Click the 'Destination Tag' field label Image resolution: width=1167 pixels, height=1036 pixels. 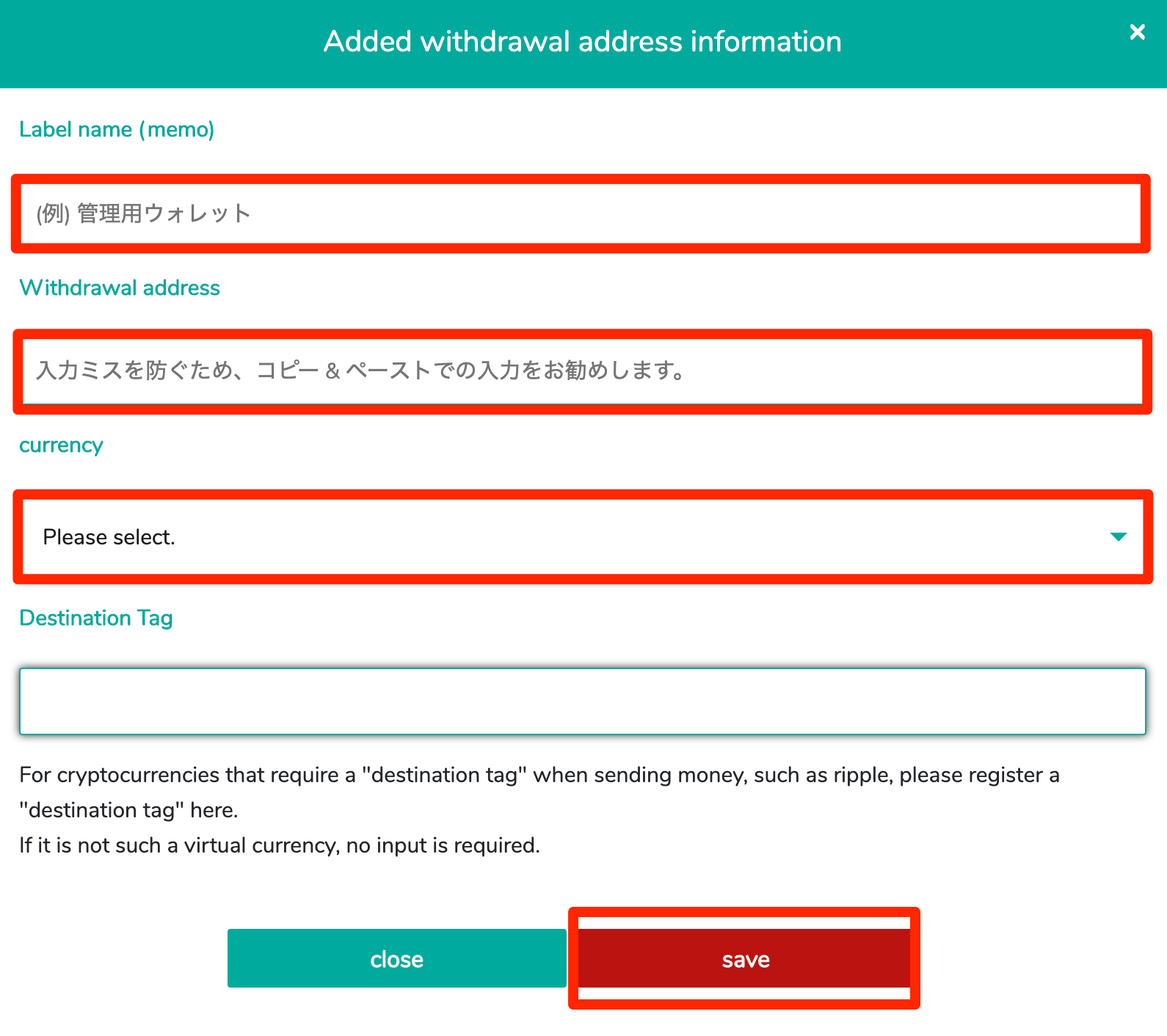96,618
